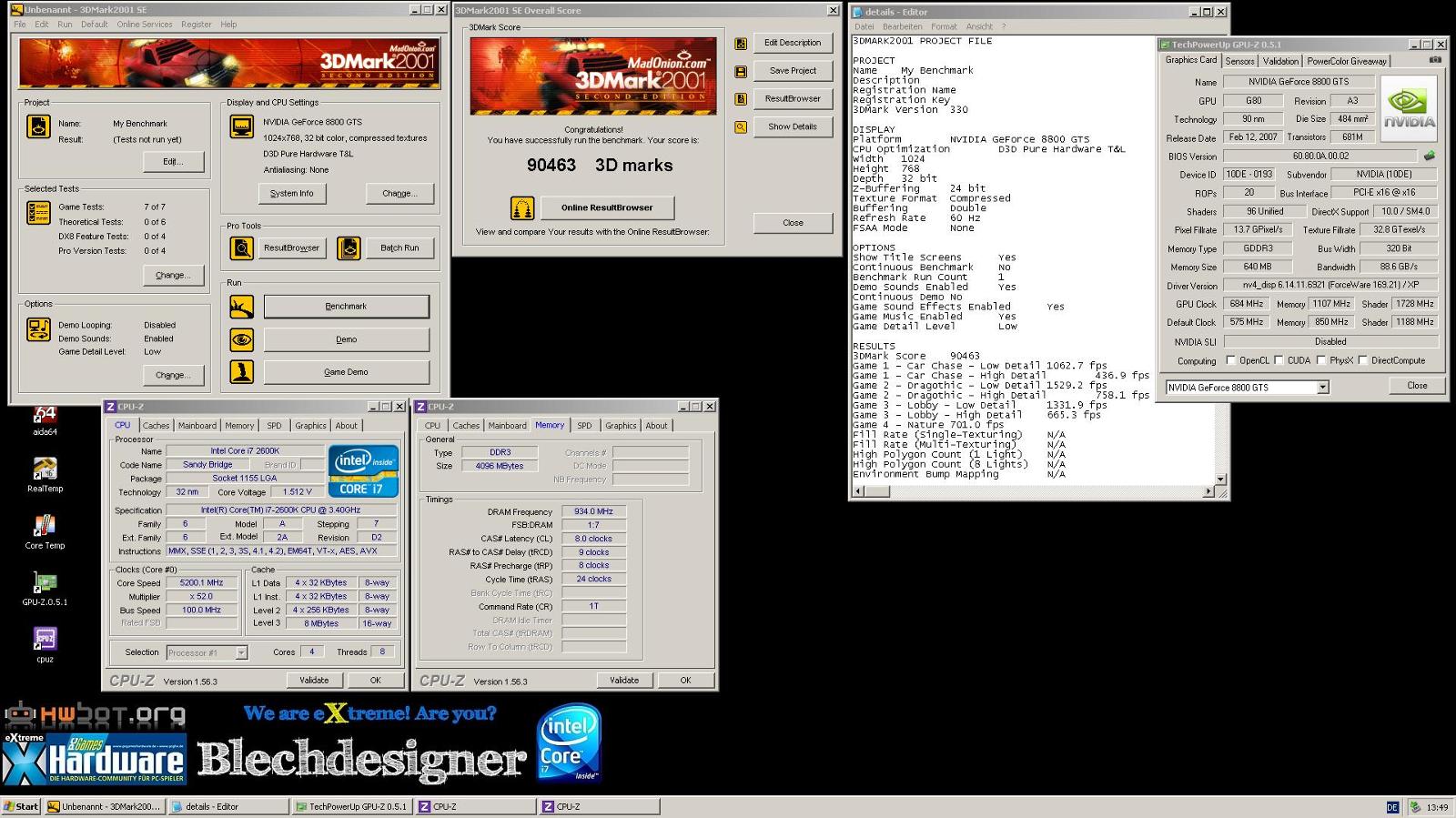The width and height of the screenshot is (1456, 818).
Task: Click the DRAM Frequency 934.0 MHz field
Action: (x=593, y=512)
